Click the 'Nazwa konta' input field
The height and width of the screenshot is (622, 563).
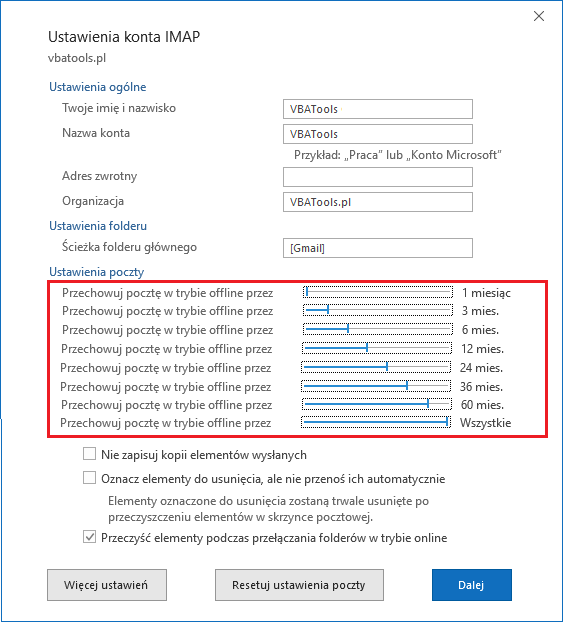click(378, 134)
